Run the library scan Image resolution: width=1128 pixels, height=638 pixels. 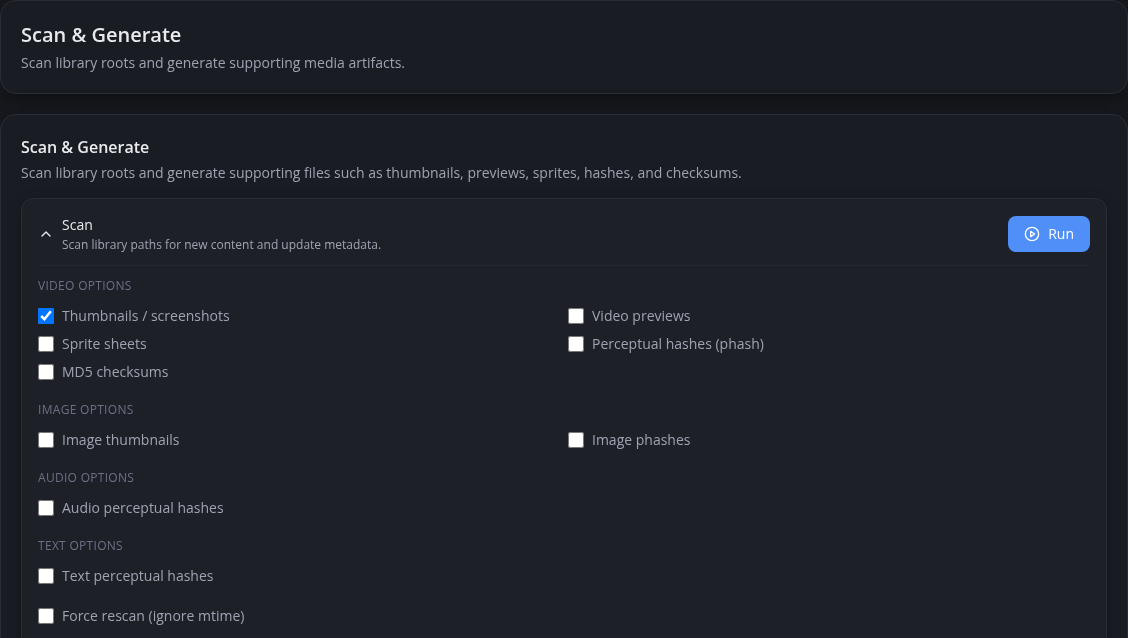pos(1048,234)
